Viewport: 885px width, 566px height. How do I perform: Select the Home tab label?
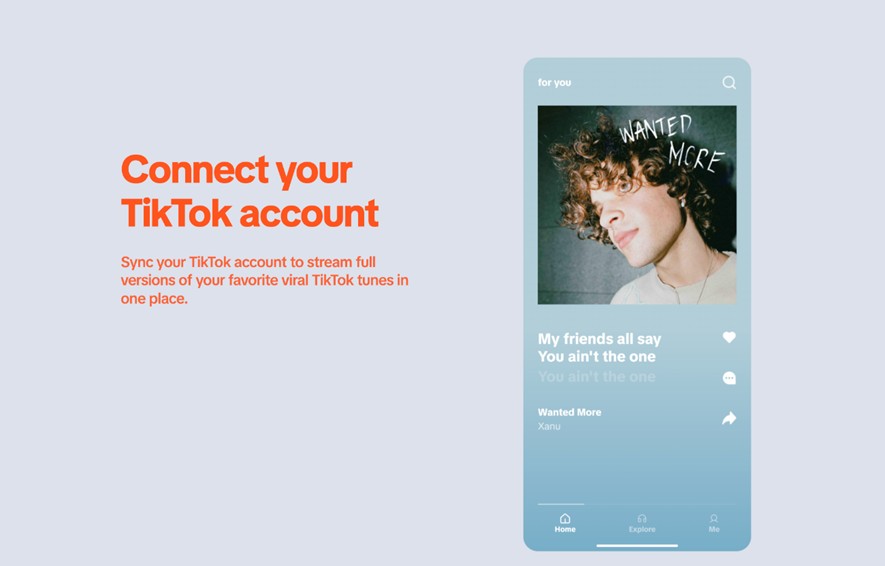[x=565, y=529]
